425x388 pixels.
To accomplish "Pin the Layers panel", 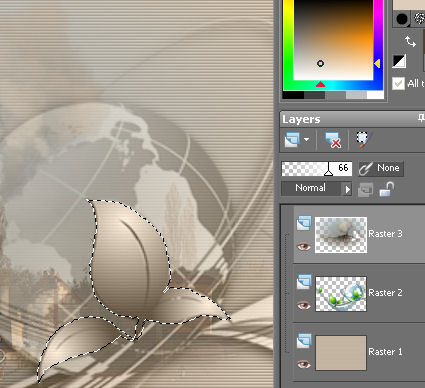I will coord(421,118).
